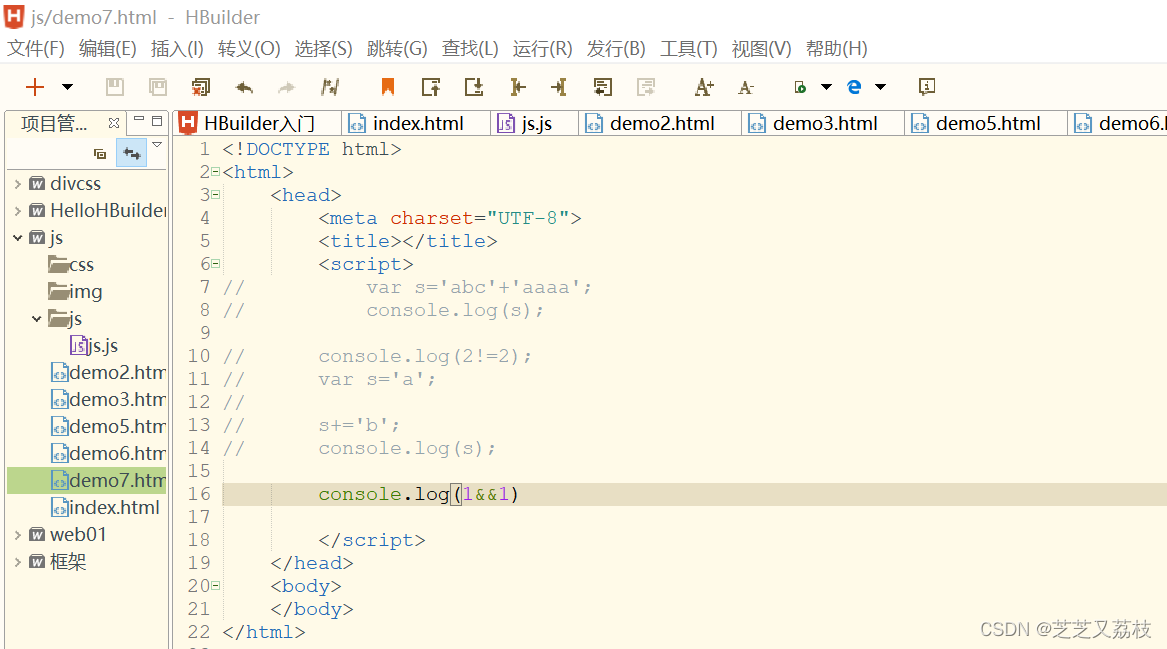Open the 插入(I) menu
1167x649 pixels.
coord(177,49)
